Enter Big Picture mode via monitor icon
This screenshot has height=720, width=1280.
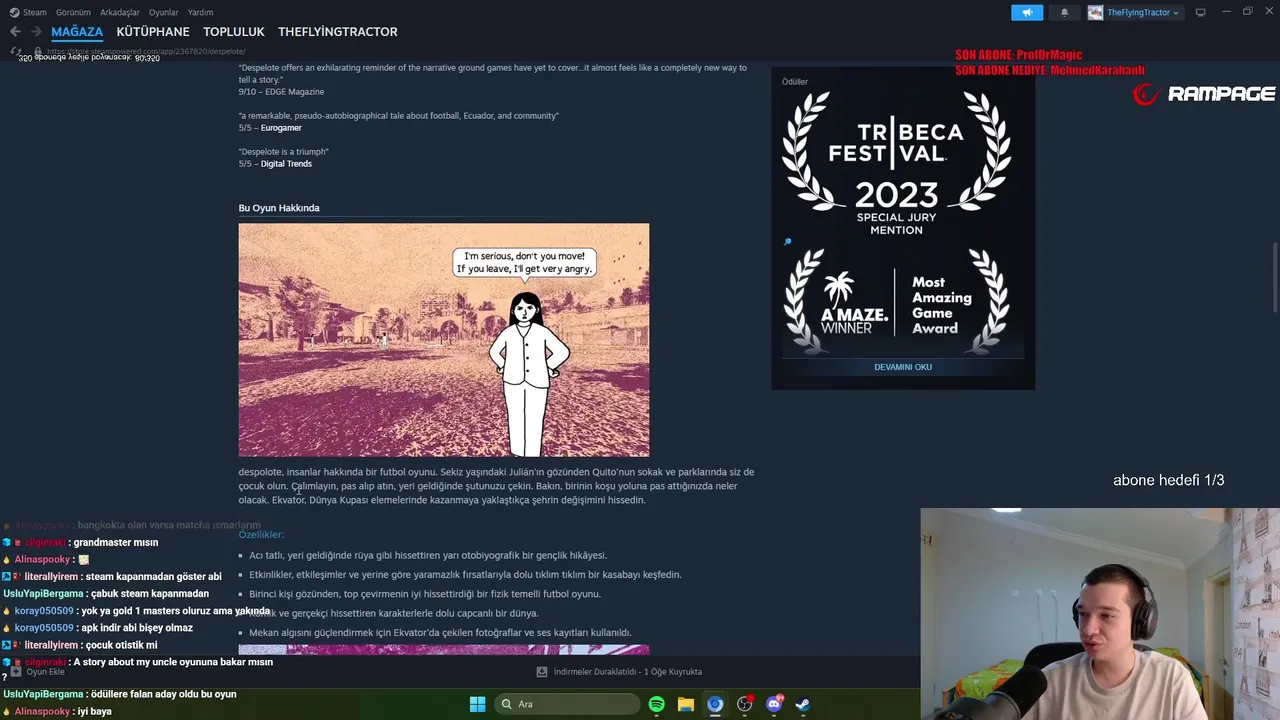point(1201,12)
